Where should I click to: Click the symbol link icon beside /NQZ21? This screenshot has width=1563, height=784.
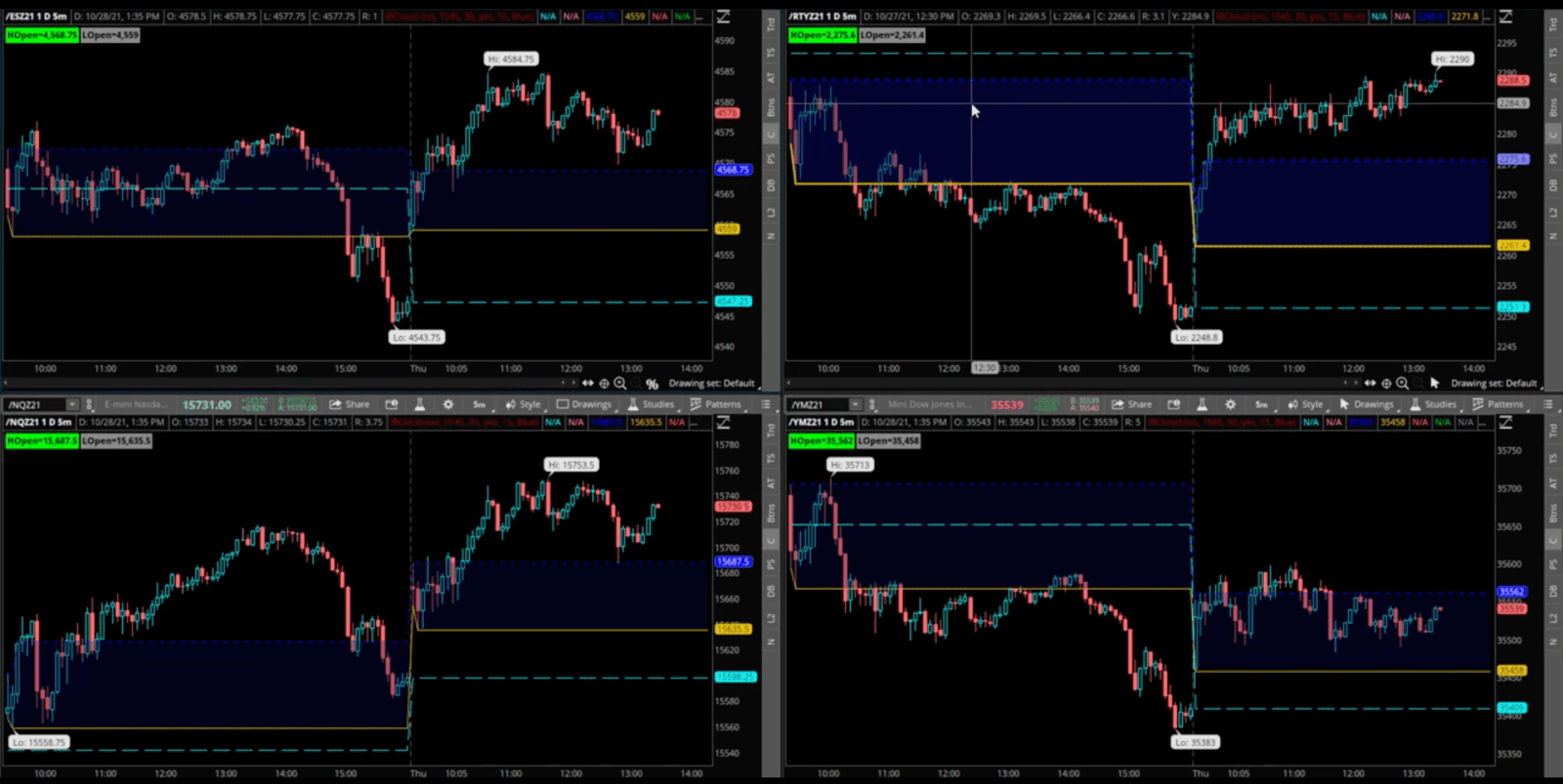point(89,404)
